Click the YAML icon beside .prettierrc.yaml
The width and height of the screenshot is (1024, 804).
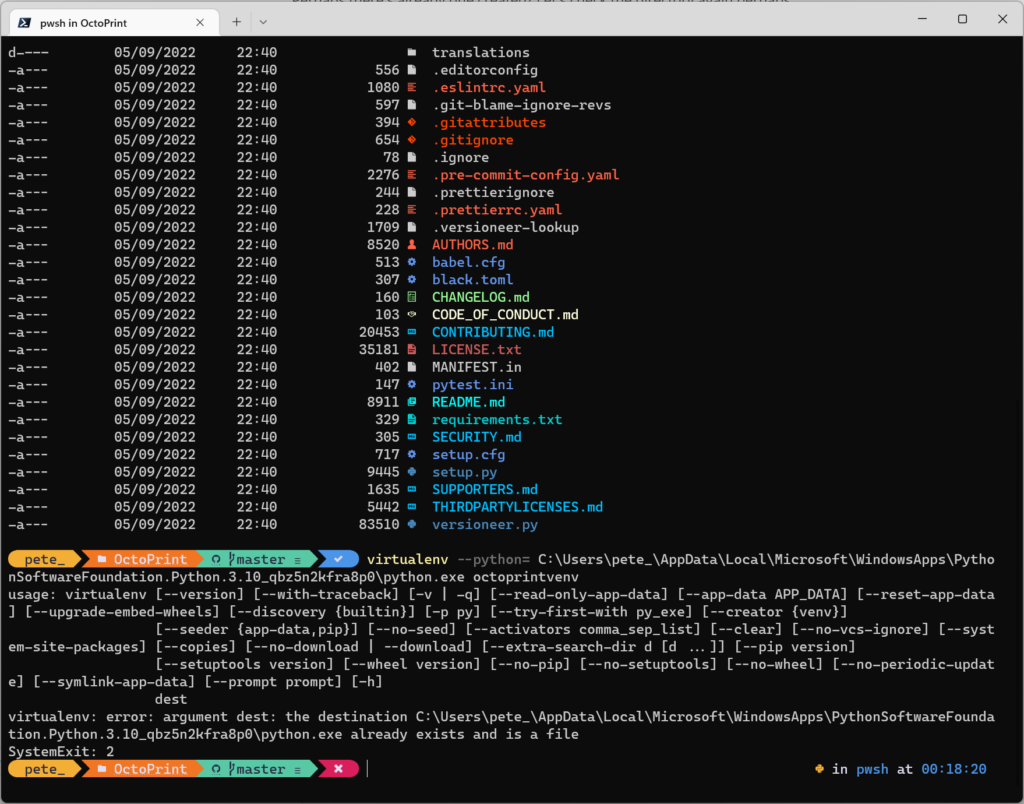[412, 210]
